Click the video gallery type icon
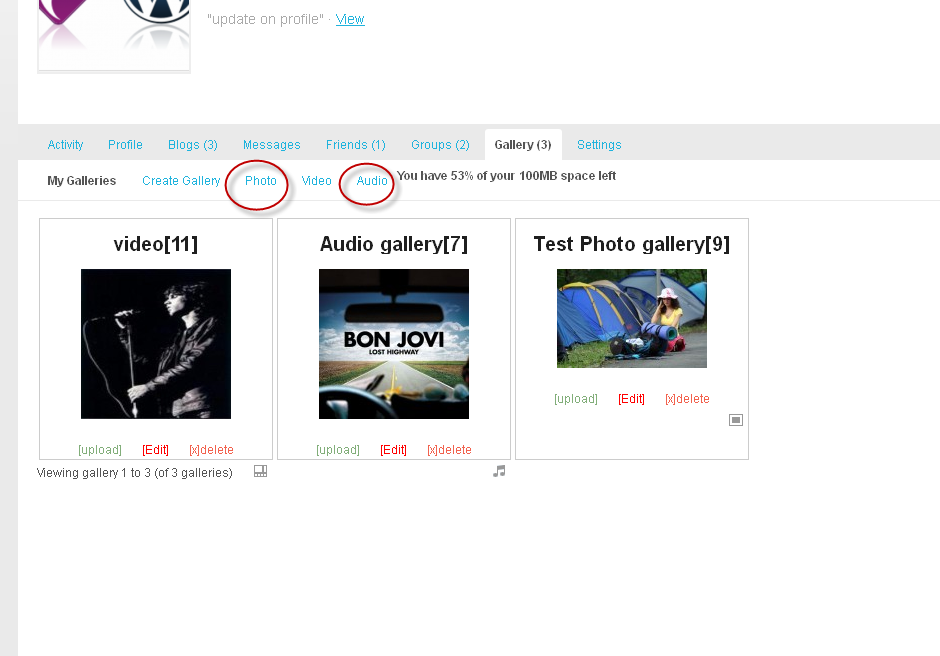940x656 pixels. point(260,471)
